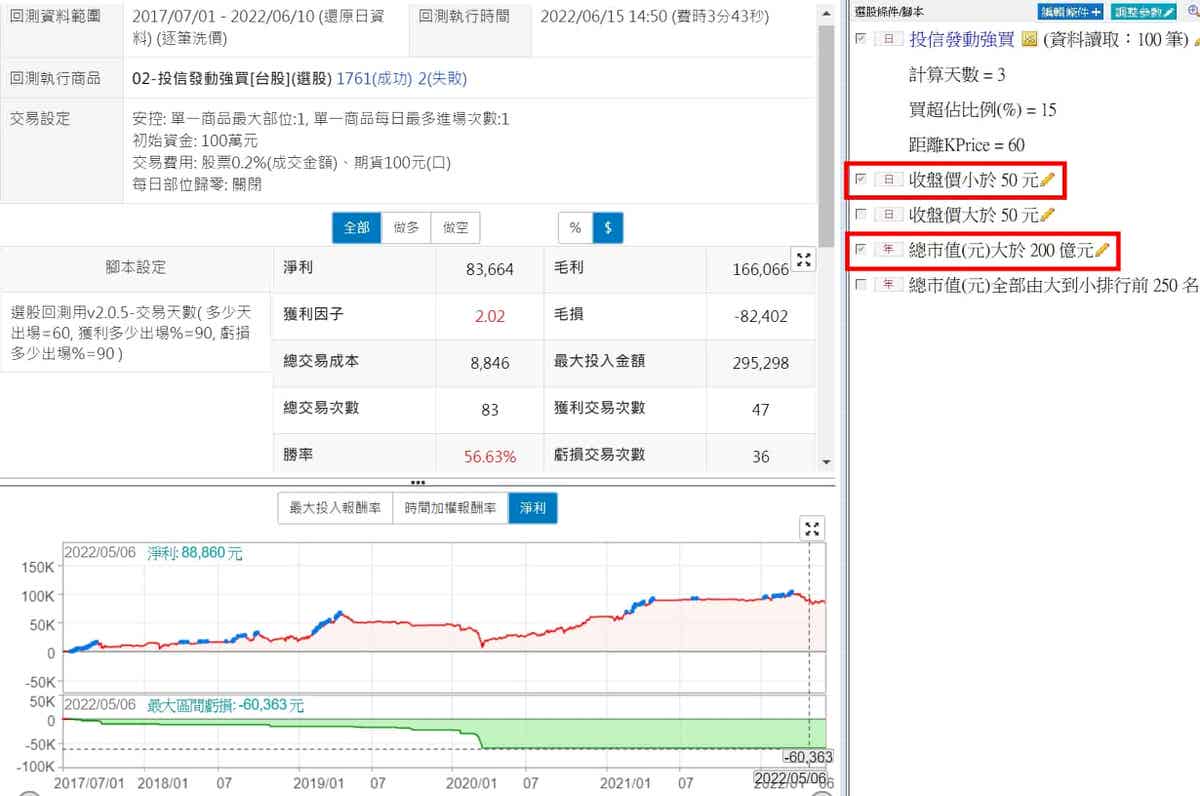1200x796 pixels.
Task: Click scroll-down arrow of the statistics panel
Action: tap(825, 462)
